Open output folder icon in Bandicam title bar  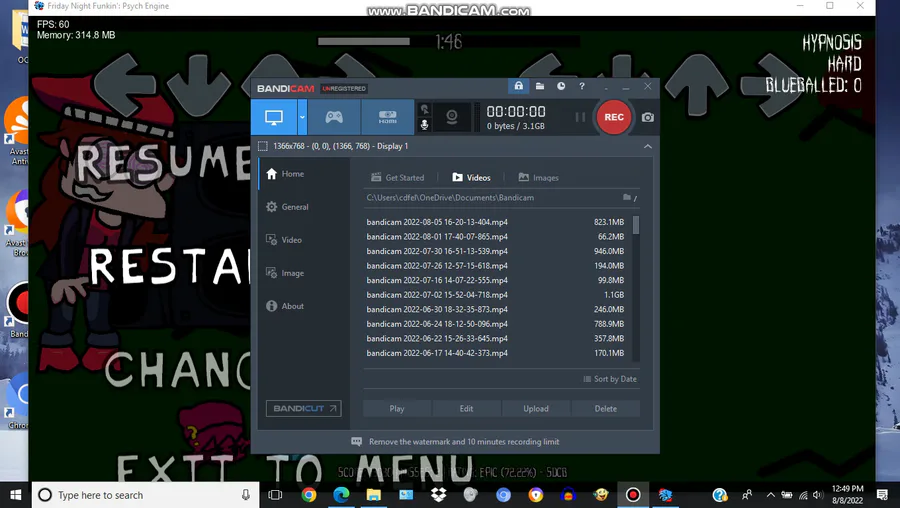(540, 86)
